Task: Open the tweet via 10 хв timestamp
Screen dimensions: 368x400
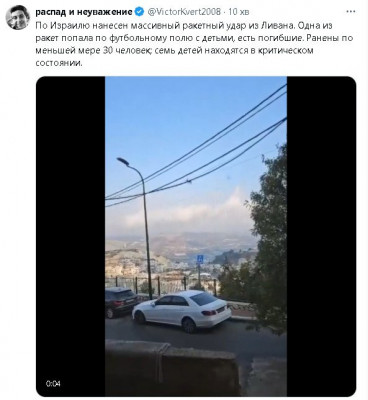Action: (239, 12)
